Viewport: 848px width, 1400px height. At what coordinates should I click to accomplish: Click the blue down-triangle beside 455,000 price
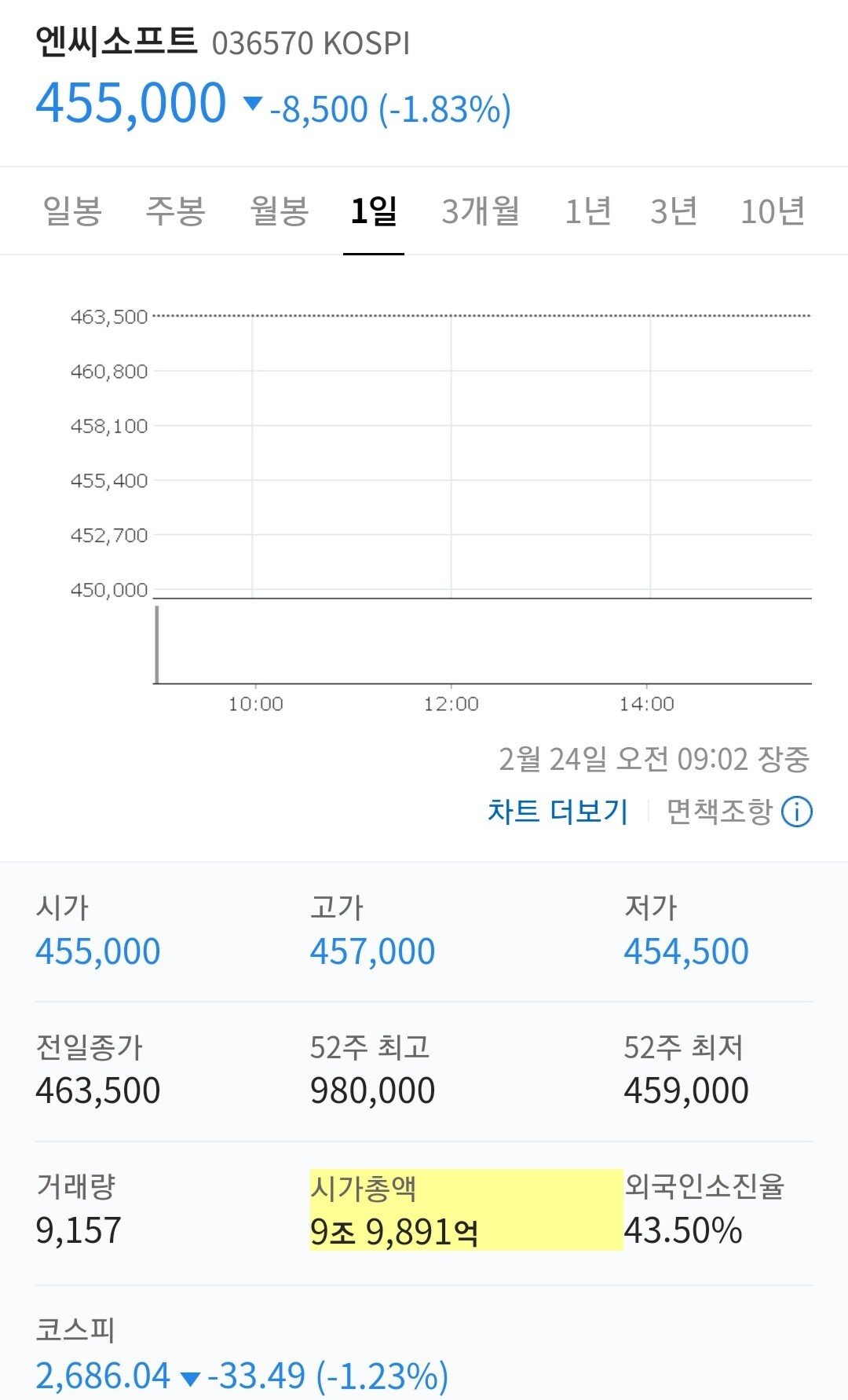point(253,103)
